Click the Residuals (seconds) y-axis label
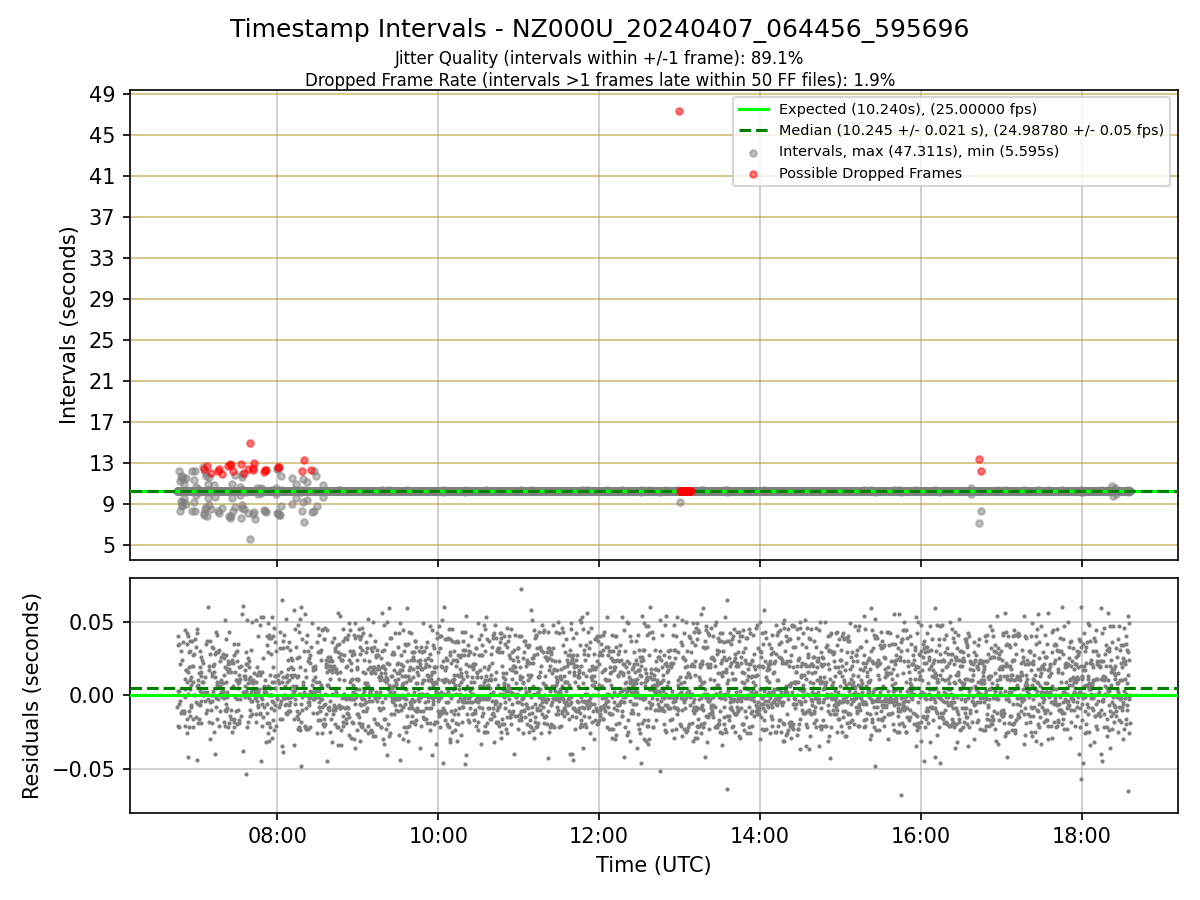This screenshot has height=900, width=1200. [31, 696]
